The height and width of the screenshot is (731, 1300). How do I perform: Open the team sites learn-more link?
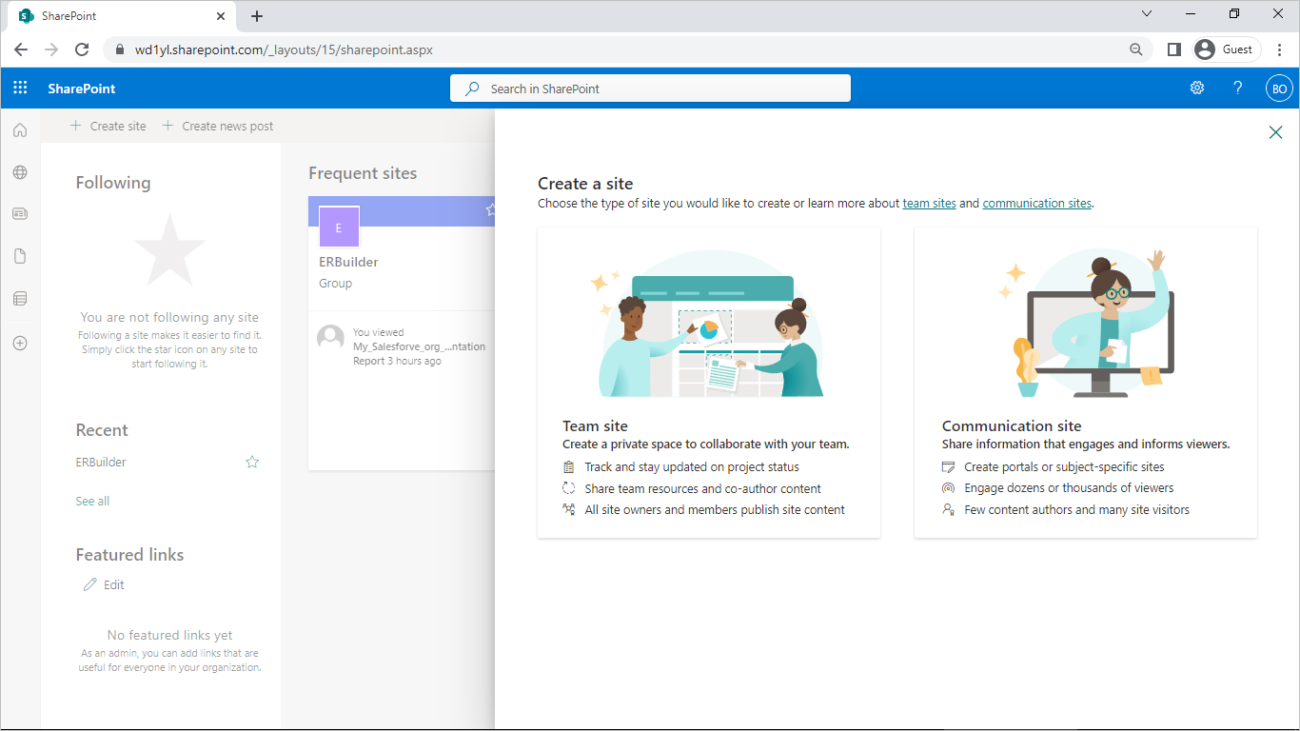929,202
